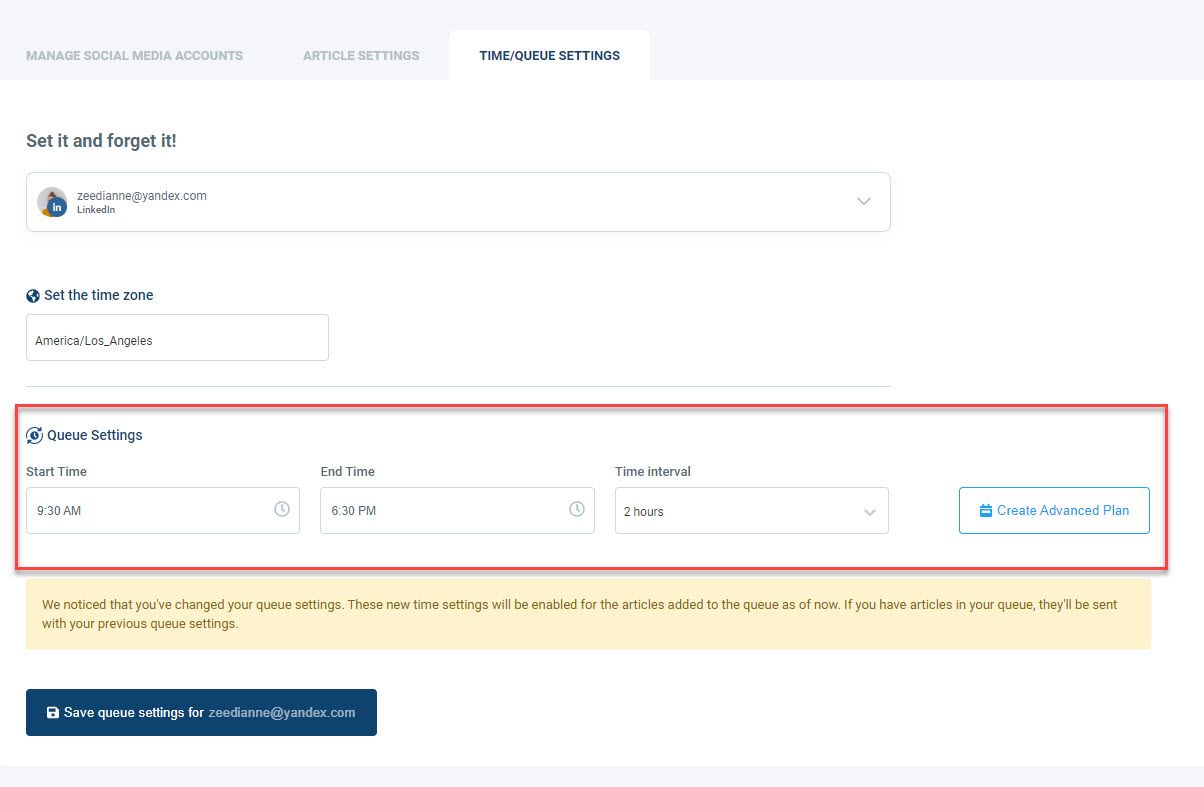Screen dimensions: 1204x787
Task: Click the zeedianne@yandex.com email text in the account selector
Action: tap(142, 196)
